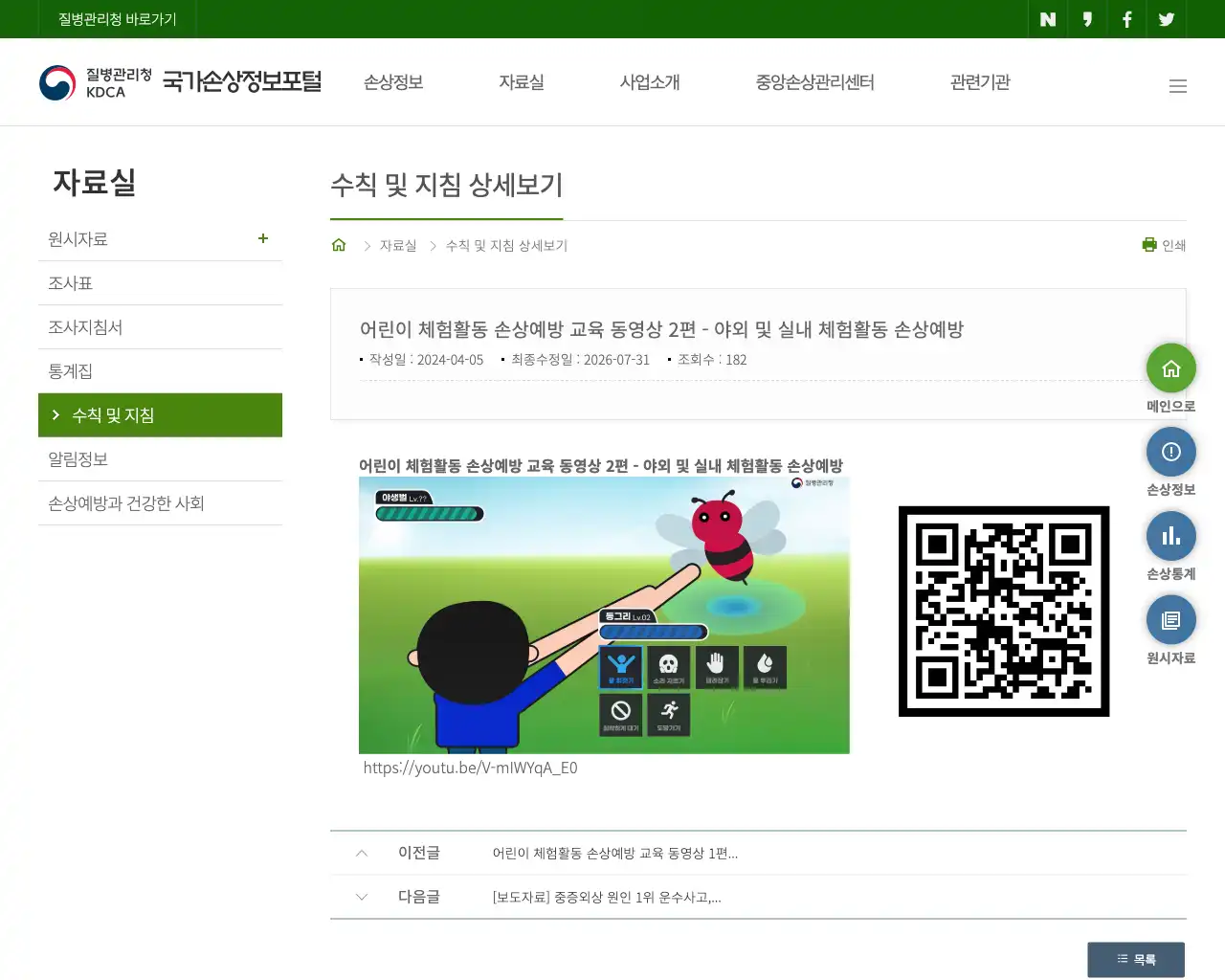The width and height of the screenshot is (1225, 980).
Task: Click the 자료실 breadcrumb link
Action: point(398,246)
